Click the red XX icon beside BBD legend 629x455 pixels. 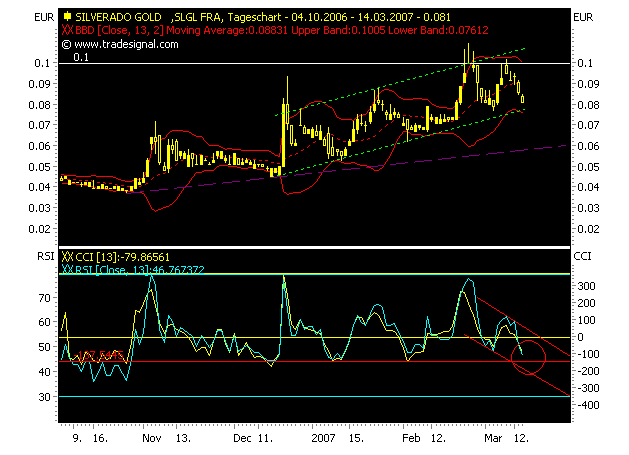pyautogui.click(x=67, y=30)
